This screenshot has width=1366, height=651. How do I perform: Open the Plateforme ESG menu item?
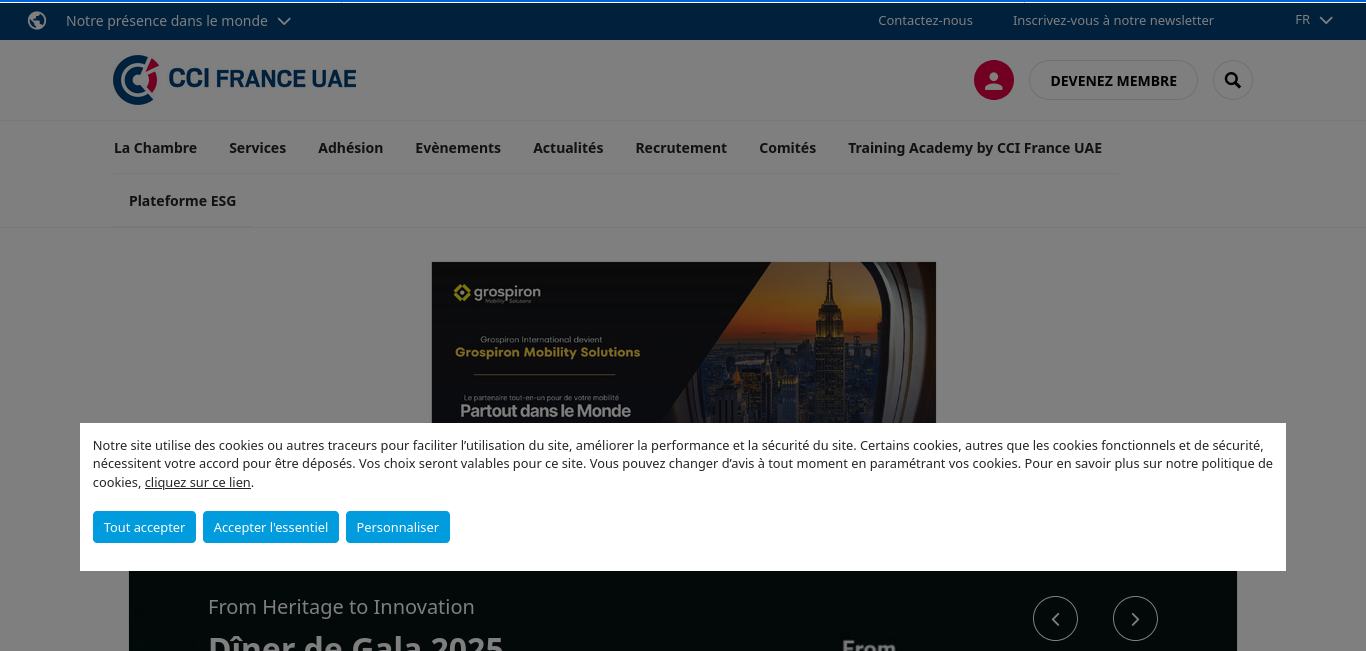pyautogui.click(x=182, y=201)
